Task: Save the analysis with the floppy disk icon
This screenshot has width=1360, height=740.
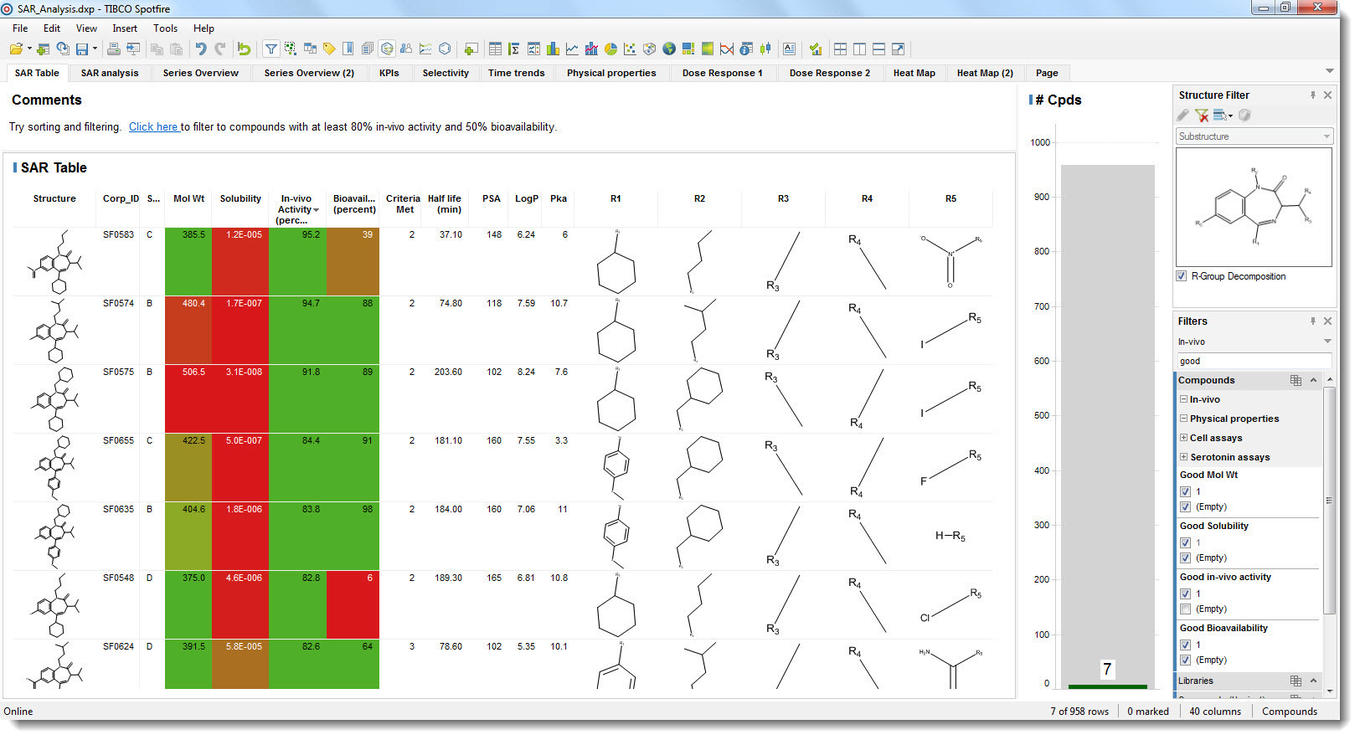Action: (81, 48)
